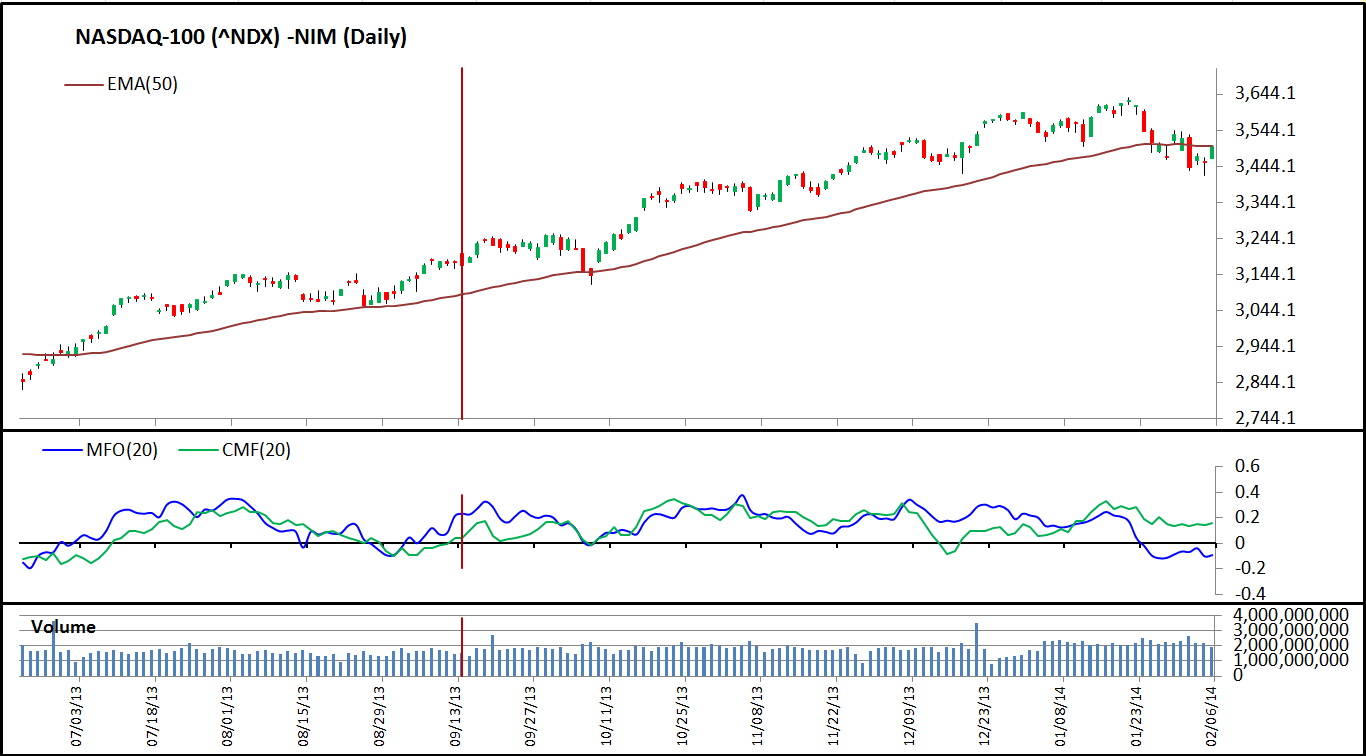Image resolution: width=1366 pixels, height=756 pixels.
Task: Click the 3,644.1 price axis label
Action: 1266,94
